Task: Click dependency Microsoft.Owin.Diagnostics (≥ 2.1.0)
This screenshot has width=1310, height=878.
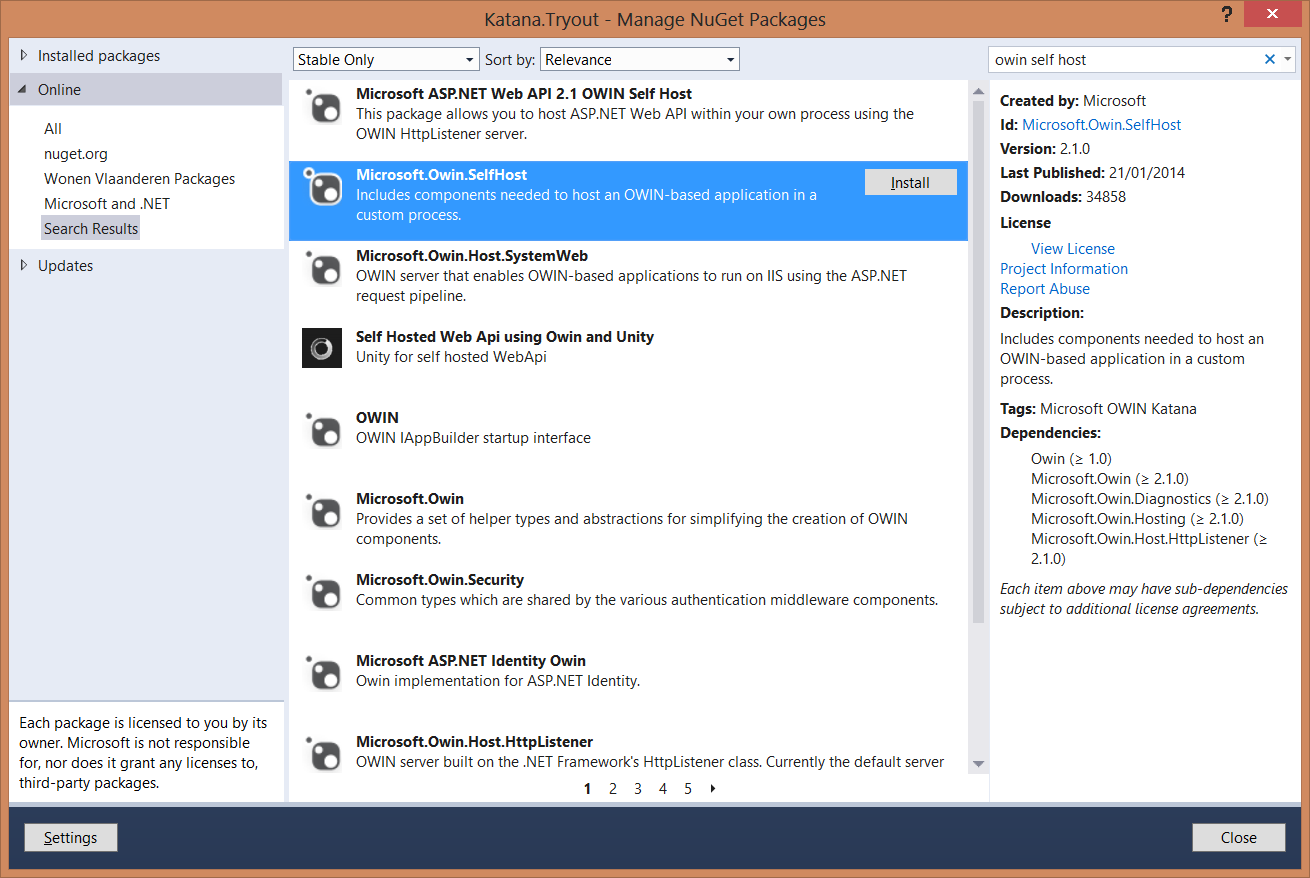Action: (x=1149, y=498)
